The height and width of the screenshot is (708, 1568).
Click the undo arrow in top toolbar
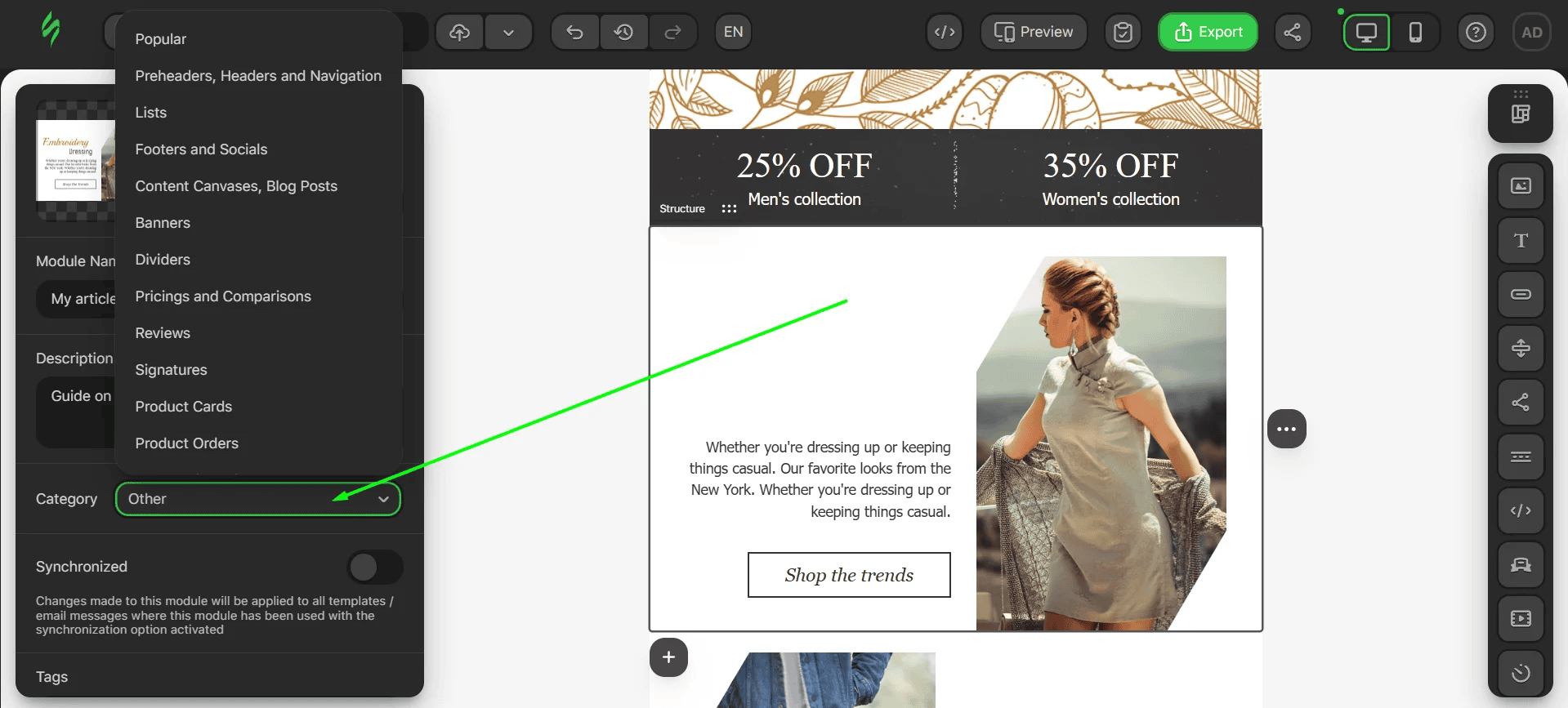coord(574,32)
